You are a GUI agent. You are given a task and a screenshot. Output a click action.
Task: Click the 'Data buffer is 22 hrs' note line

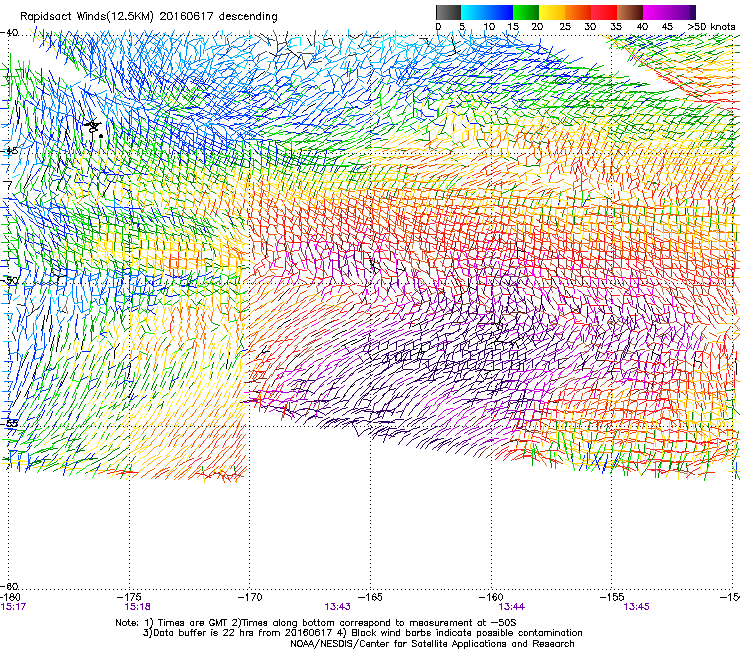click(x=362, y=633)
